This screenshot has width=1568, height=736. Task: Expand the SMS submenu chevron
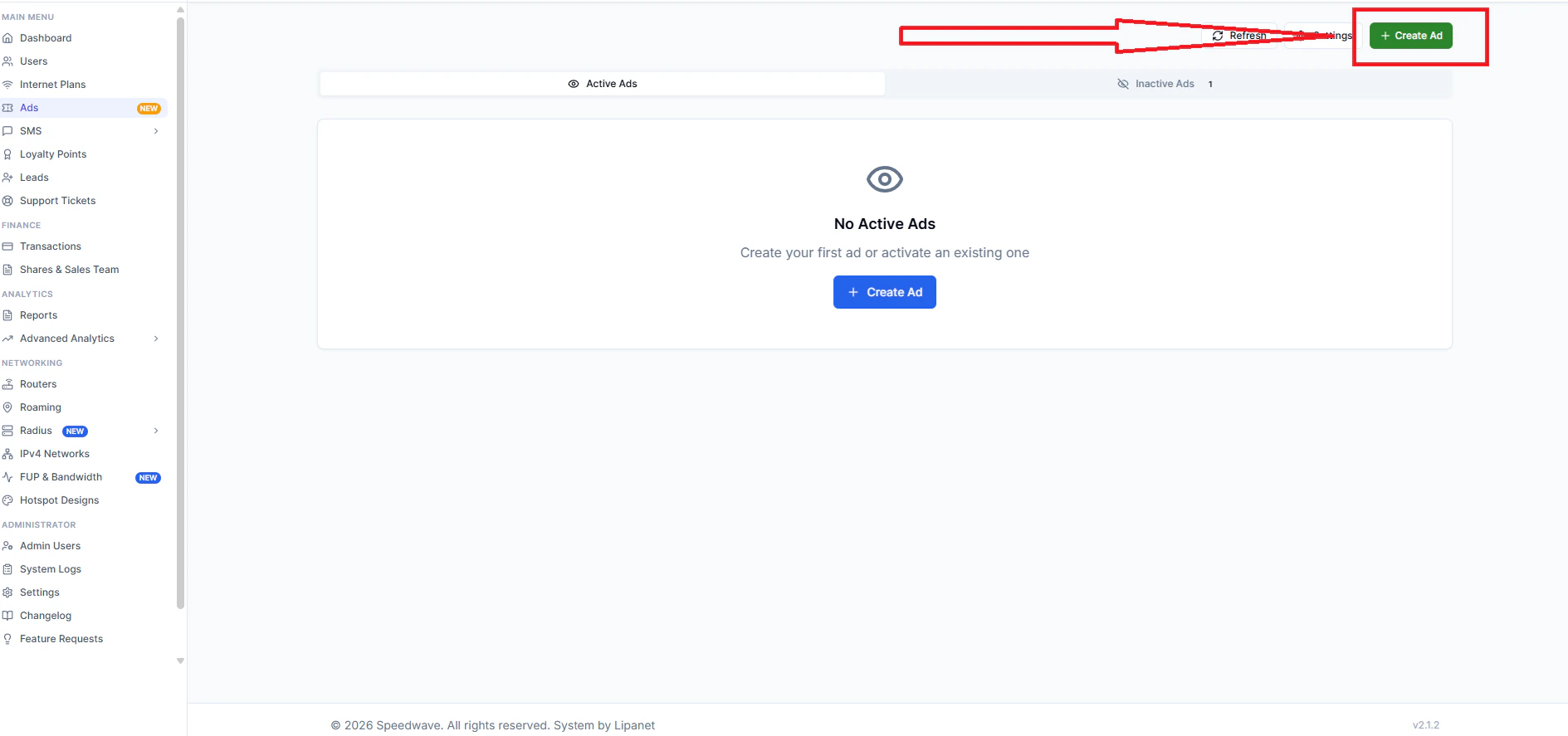(x=156, y=131)
